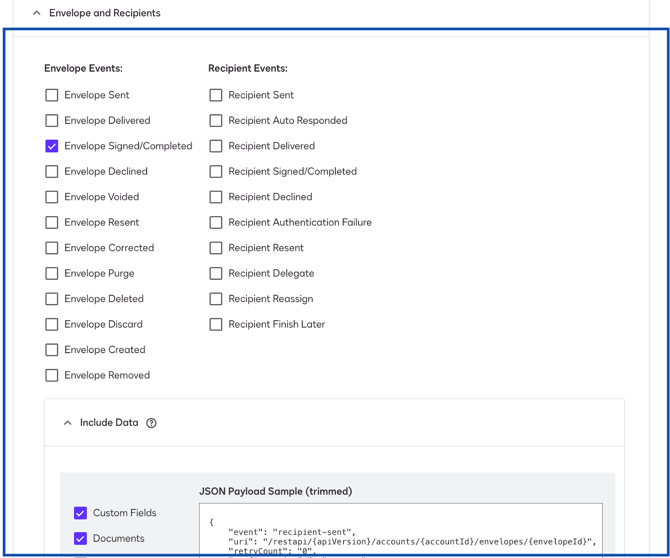Screen dimensions: 670x558
Task: Collapse the Include Data panel
Action: click(68, 423)
